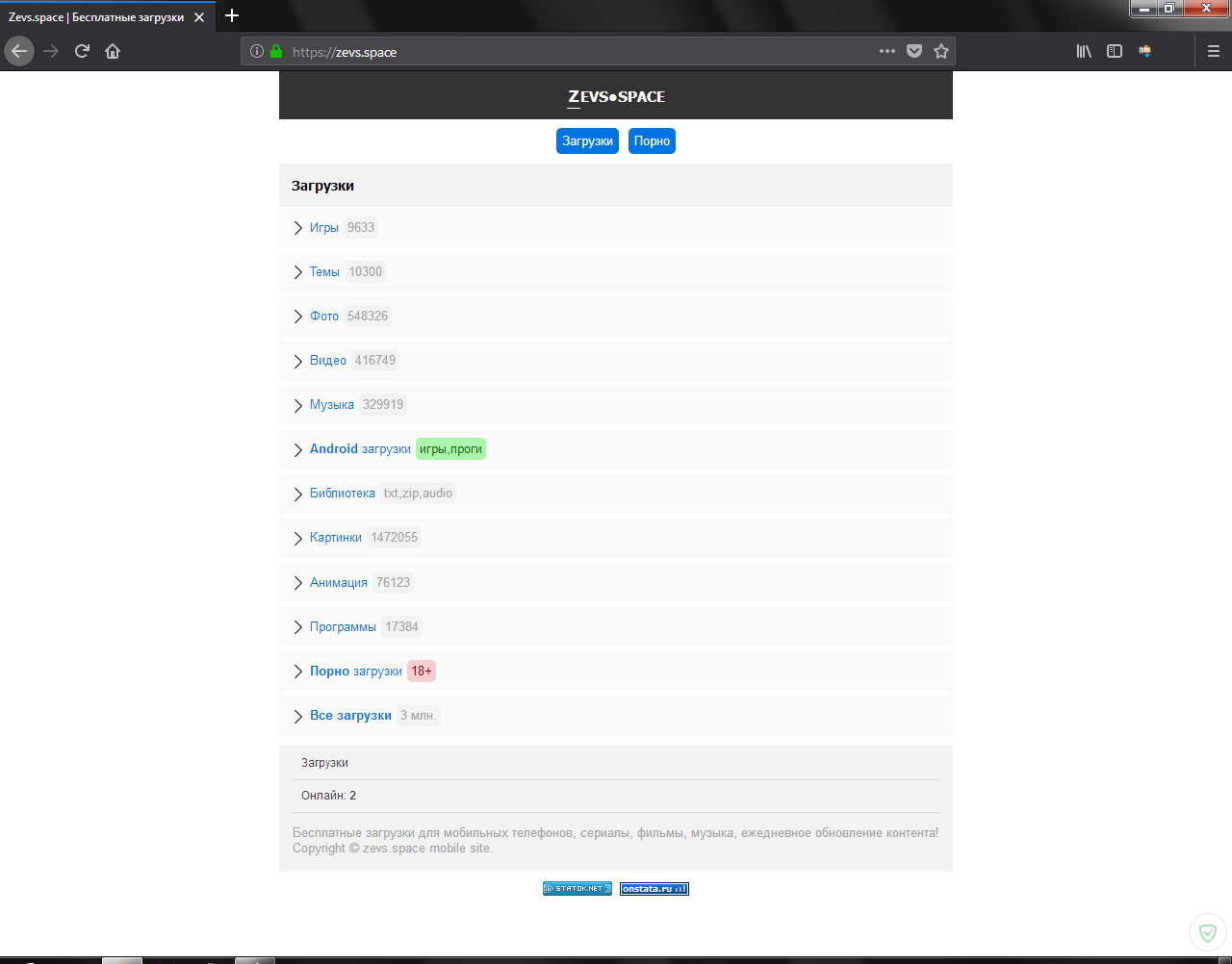Click the green shield icon at bottom right
Viewport: 1232px width, 964px height.
[x=1207, y=932]
